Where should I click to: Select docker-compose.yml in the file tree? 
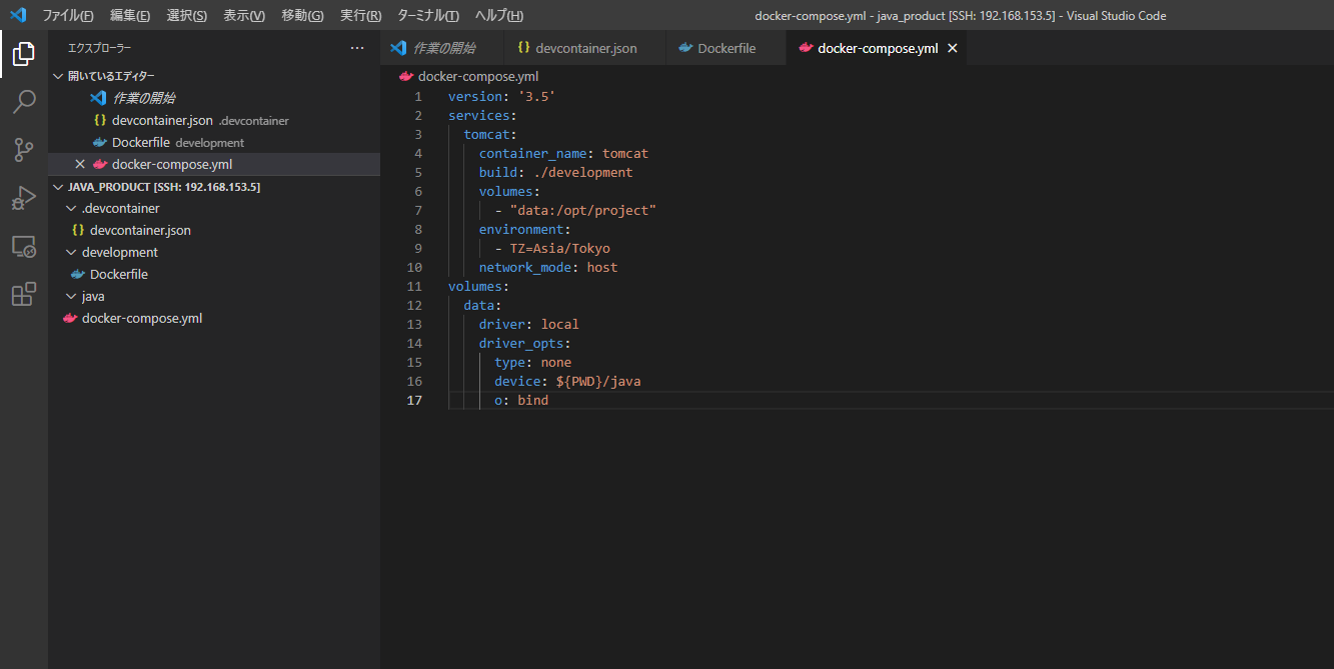click(140, 317)
